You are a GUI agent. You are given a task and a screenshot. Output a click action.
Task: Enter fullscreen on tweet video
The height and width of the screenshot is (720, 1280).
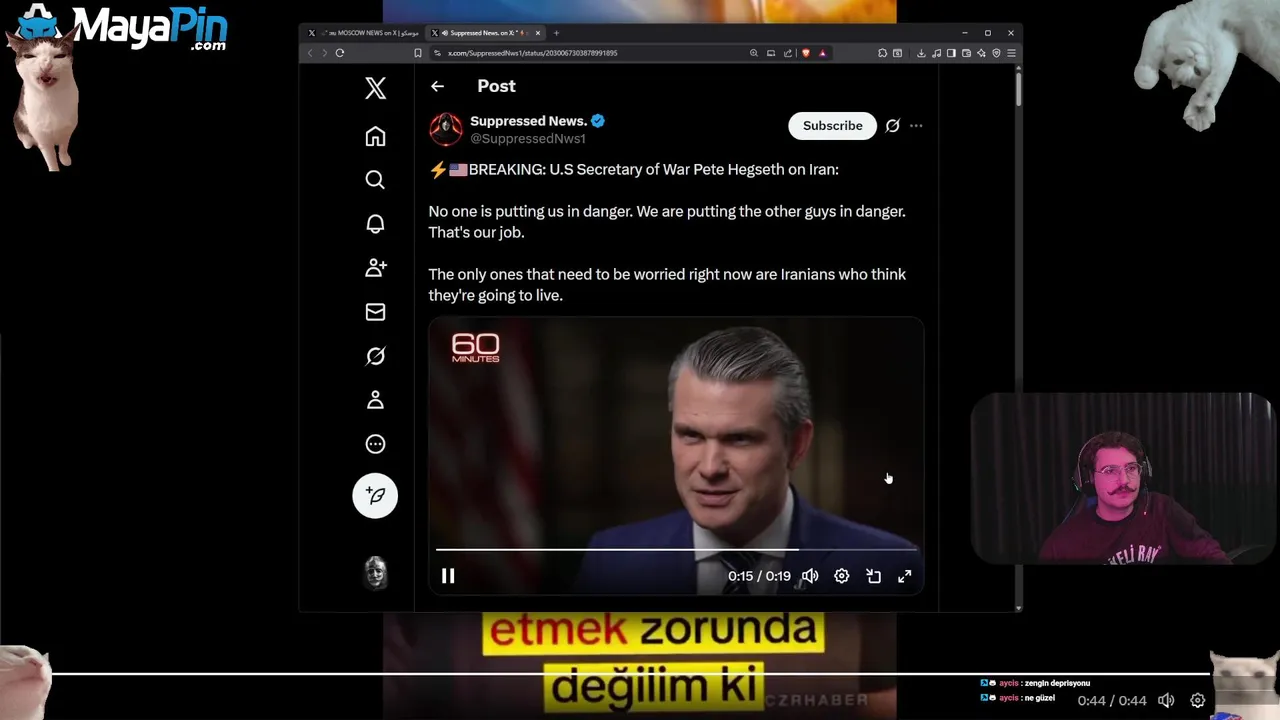point(905,576)
